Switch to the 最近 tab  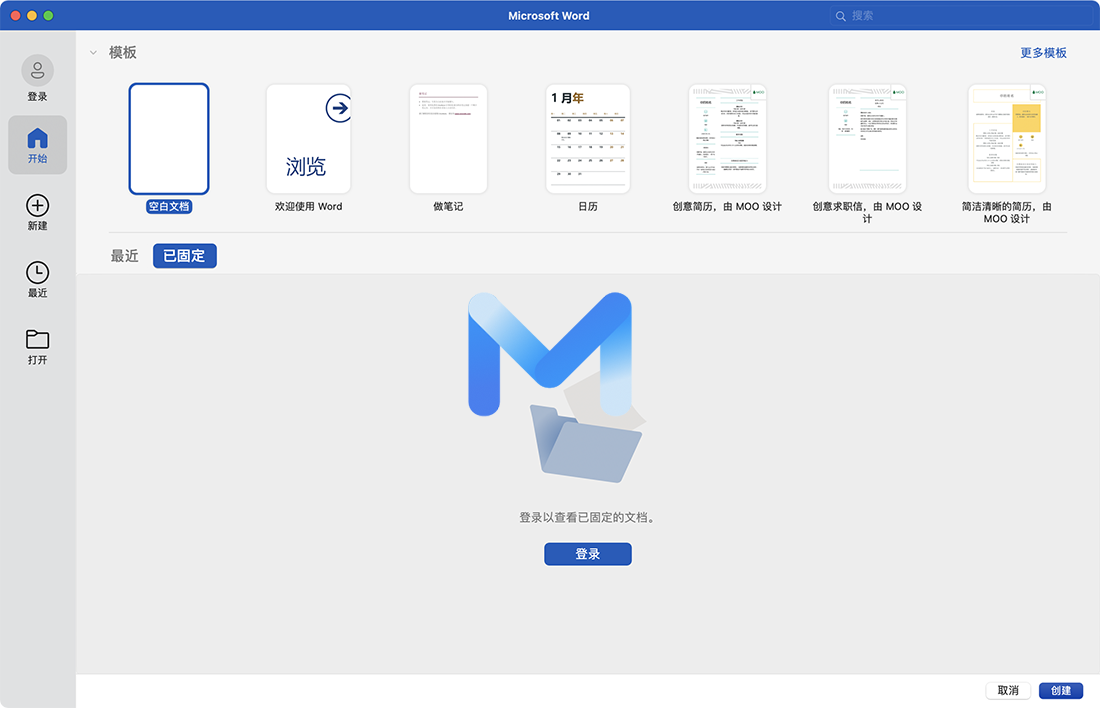point(124,256)
